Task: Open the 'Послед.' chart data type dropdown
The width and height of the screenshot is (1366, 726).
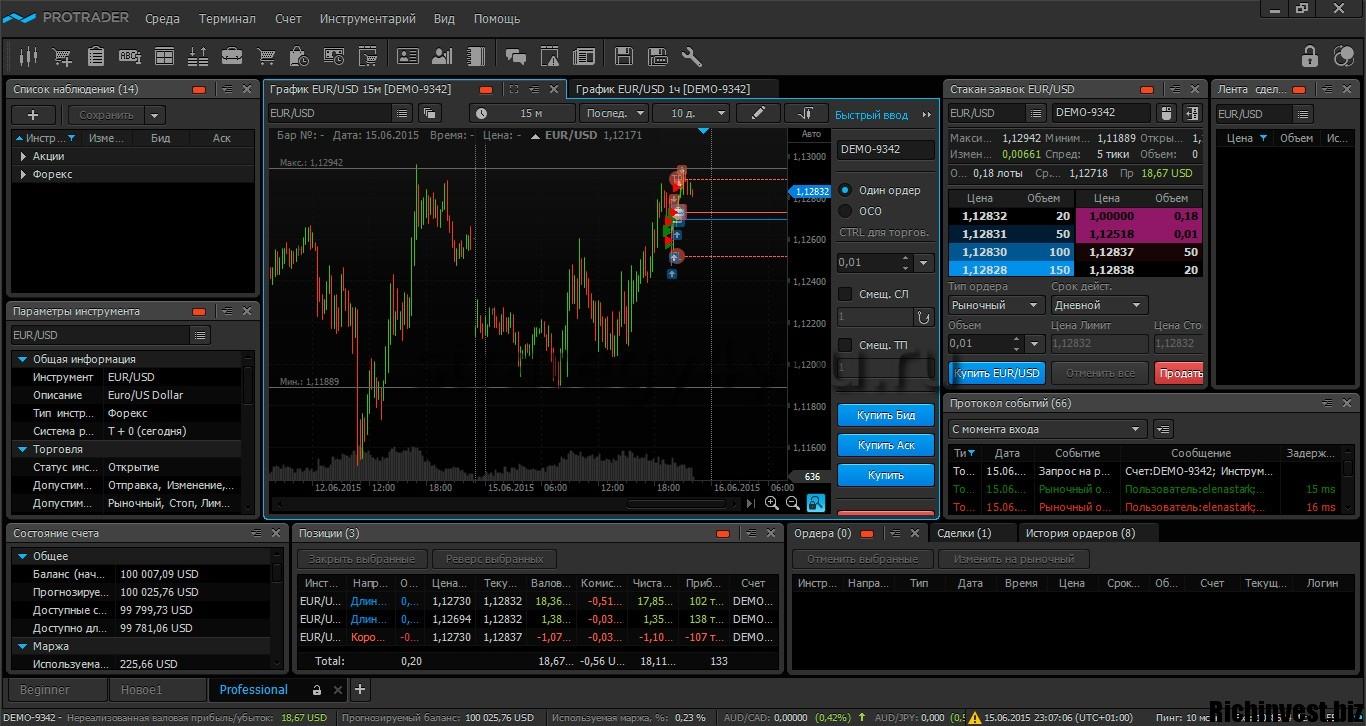Action: coord(613,113)
